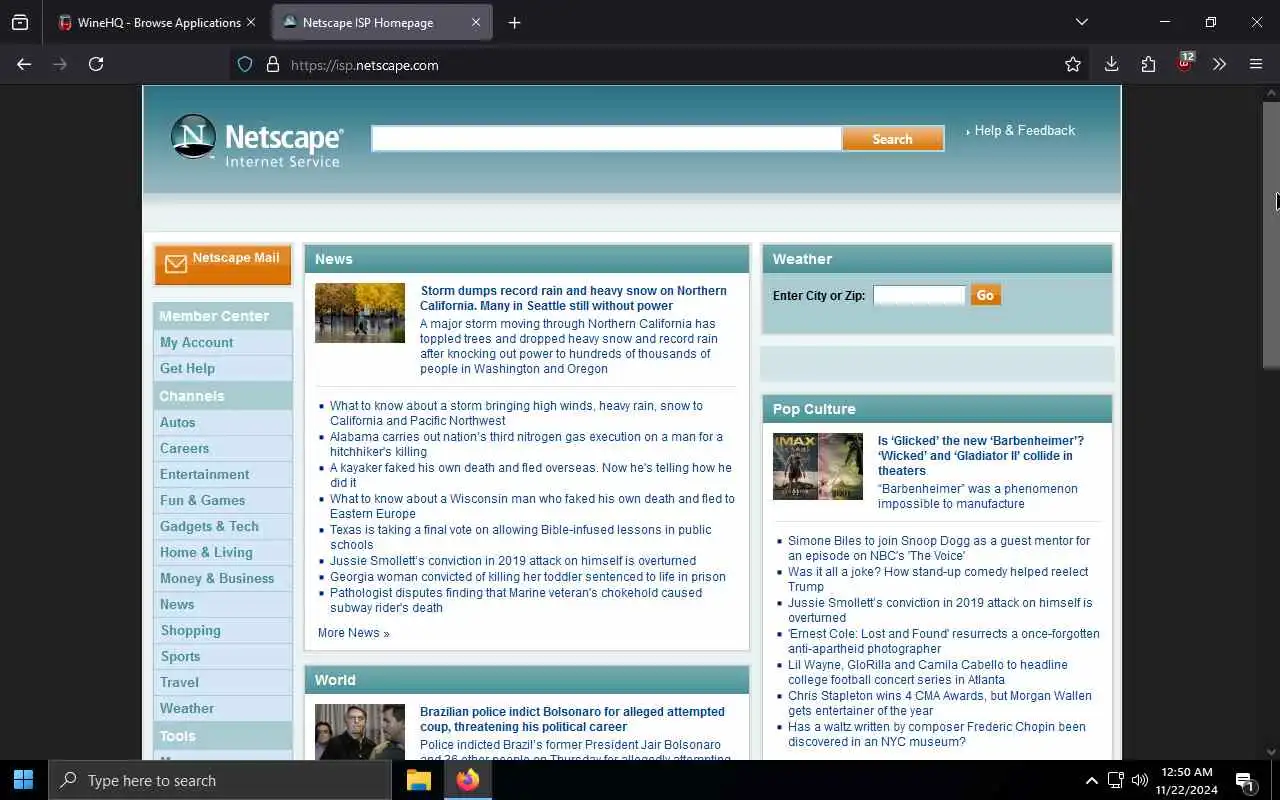
Task: Click the Windows taskbar search box
Action: 220,780
